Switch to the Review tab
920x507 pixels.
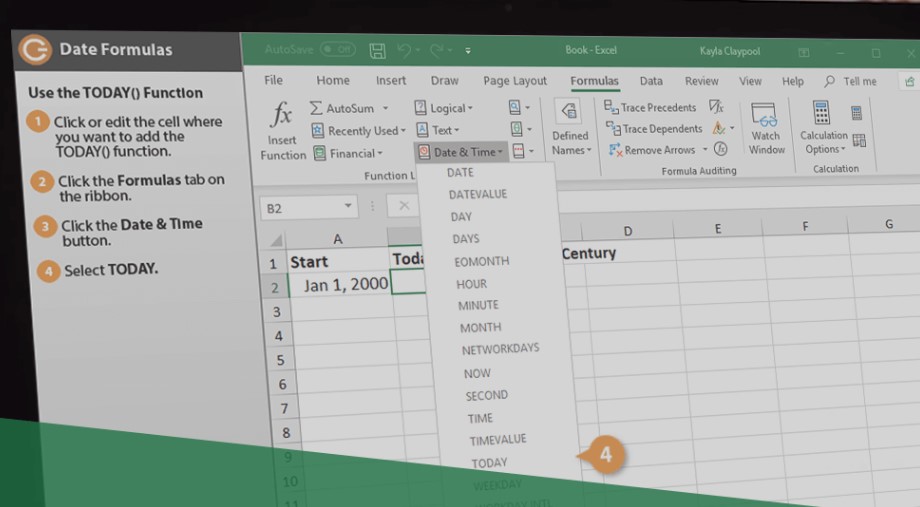click(x=701, y=81)
